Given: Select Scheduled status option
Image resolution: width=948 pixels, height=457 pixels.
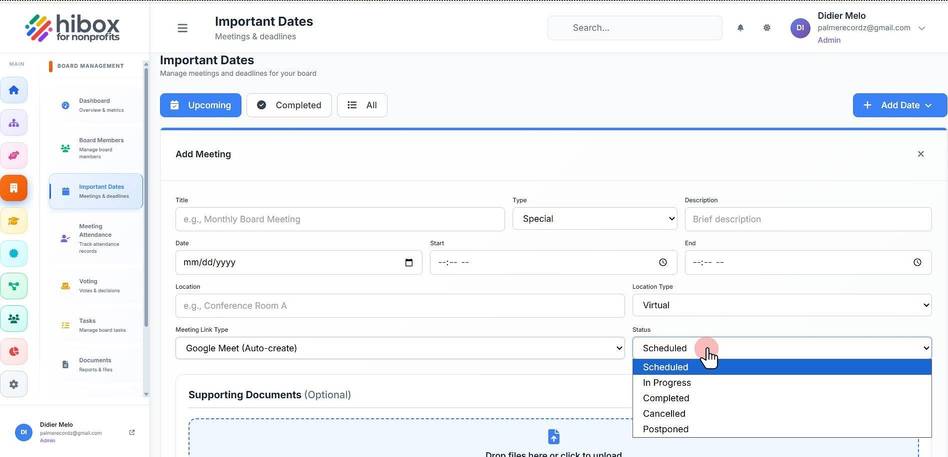Looking at the screenshot, I should [x=782, y=367].
